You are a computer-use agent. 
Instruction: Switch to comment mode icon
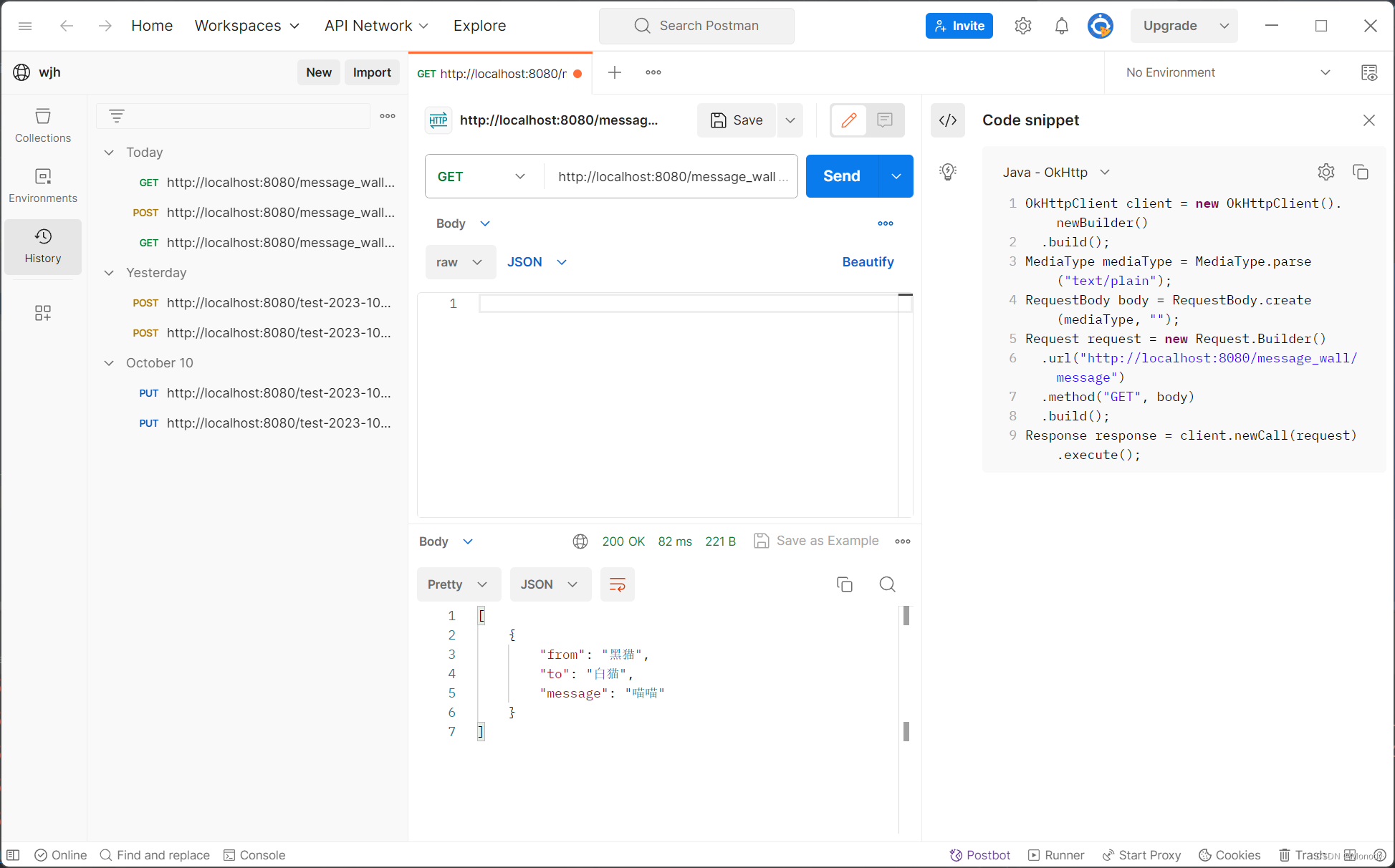click(x=885, y=120)
